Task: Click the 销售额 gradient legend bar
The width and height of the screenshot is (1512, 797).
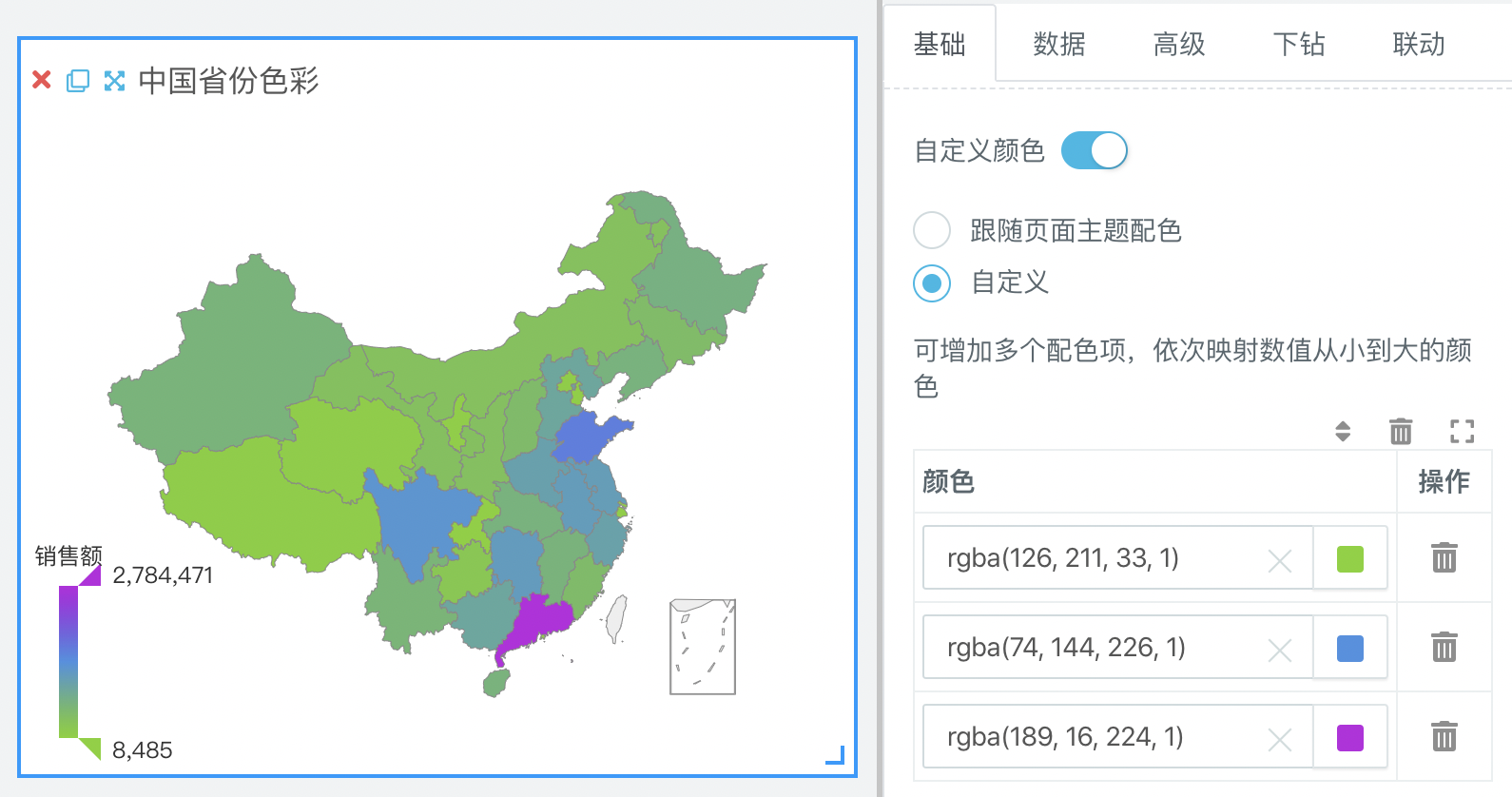Action: point(68,662)
